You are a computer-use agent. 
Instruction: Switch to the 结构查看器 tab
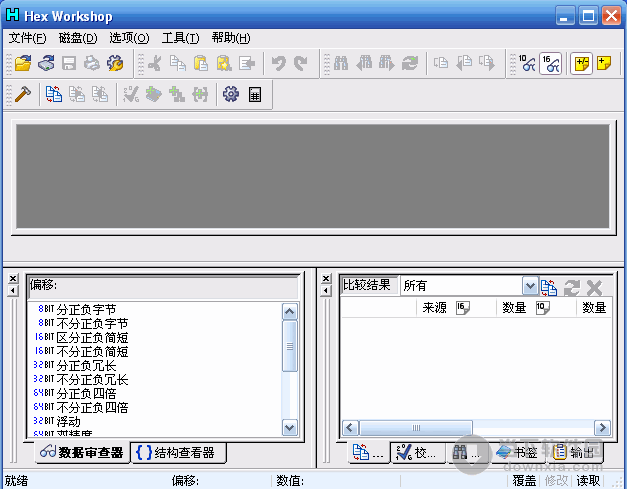point(178,452)
